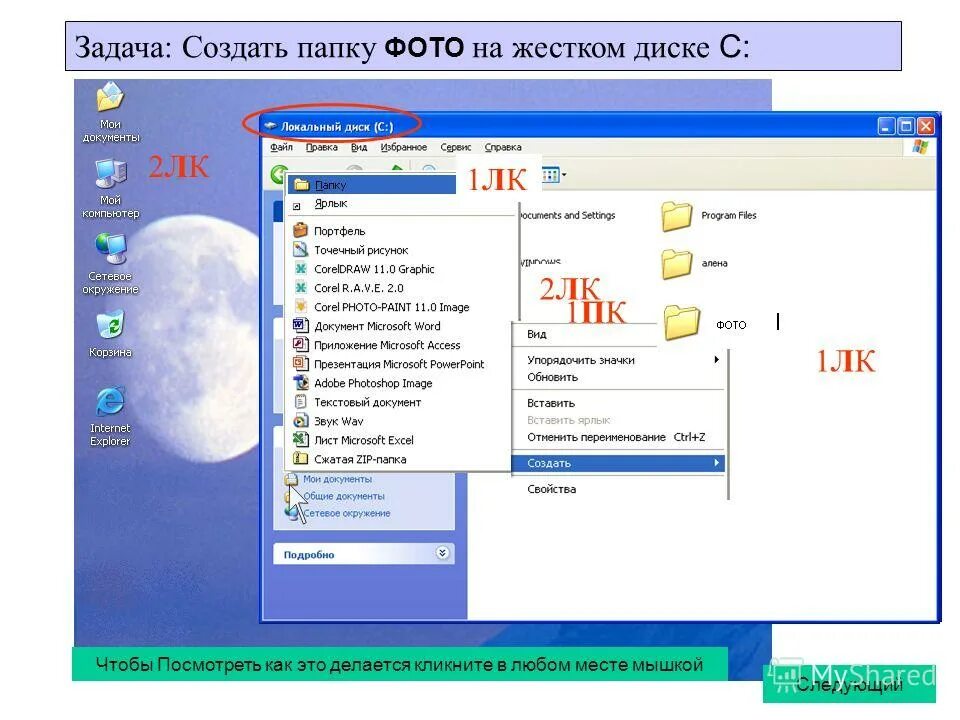Screen dimensions: 960x720
Task: Click the ФОТО folder name label
Action: (731, 325)
